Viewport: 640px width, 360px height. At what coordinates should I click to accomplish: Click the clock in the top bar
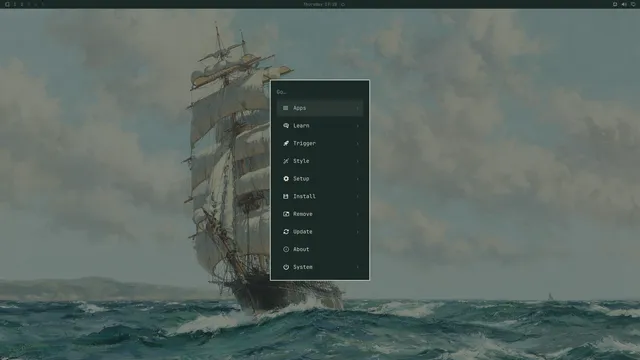point(320,4)
